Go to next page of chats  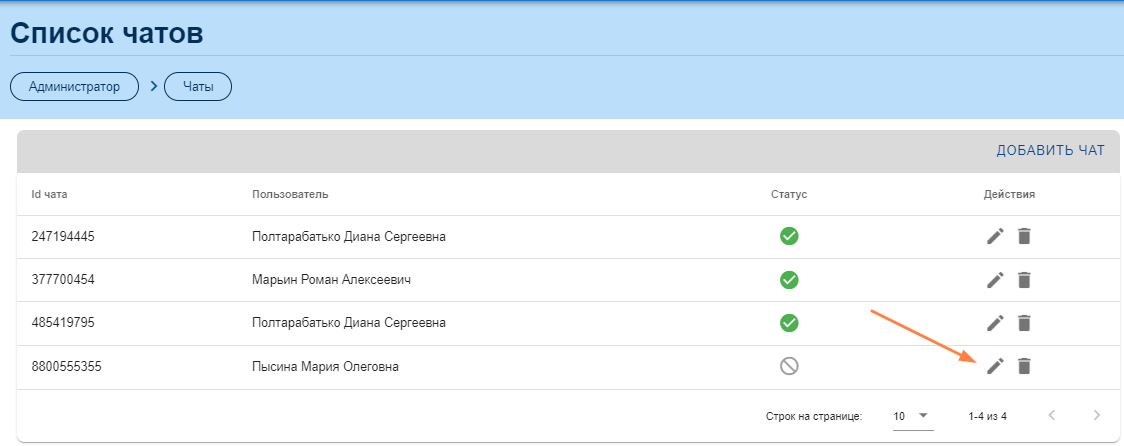tap(1097, 415)
